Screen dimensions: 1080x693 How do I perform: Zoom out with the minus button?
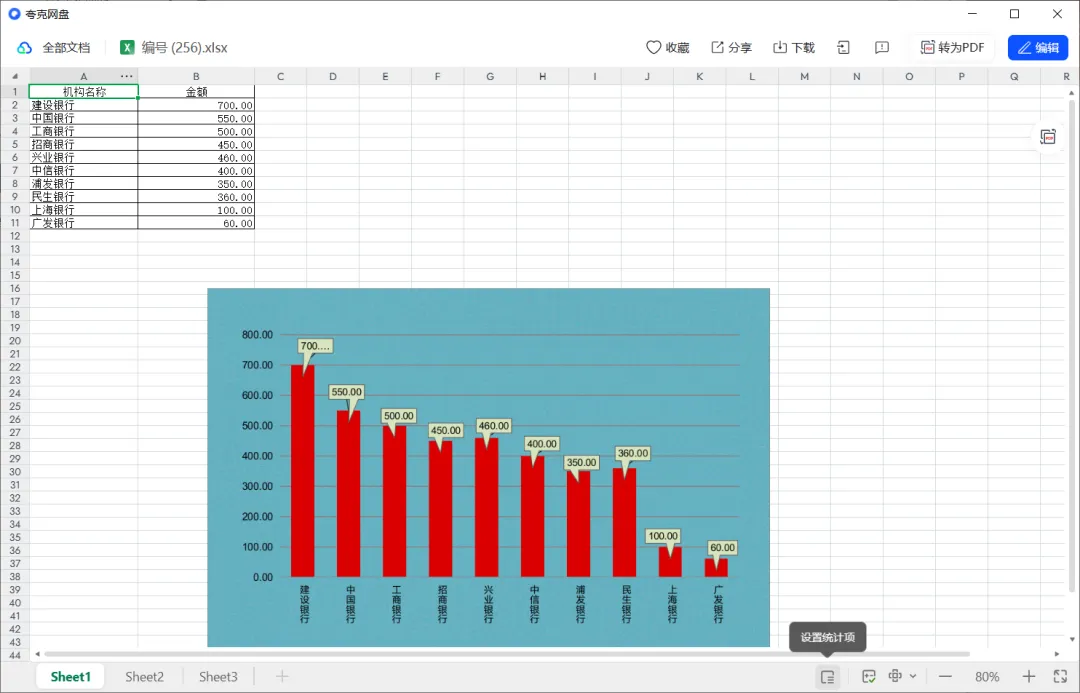pyautogui.click(x=945, y=676)
